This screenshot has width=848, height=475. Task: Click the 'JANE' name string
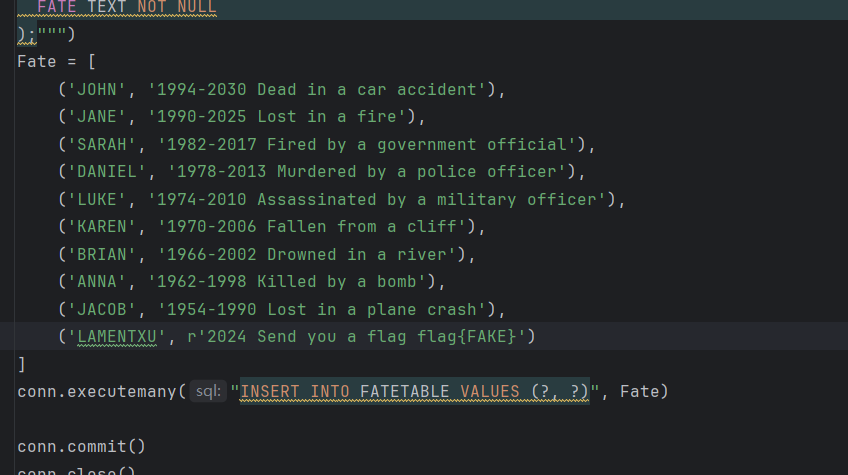(x=96, y=117)
